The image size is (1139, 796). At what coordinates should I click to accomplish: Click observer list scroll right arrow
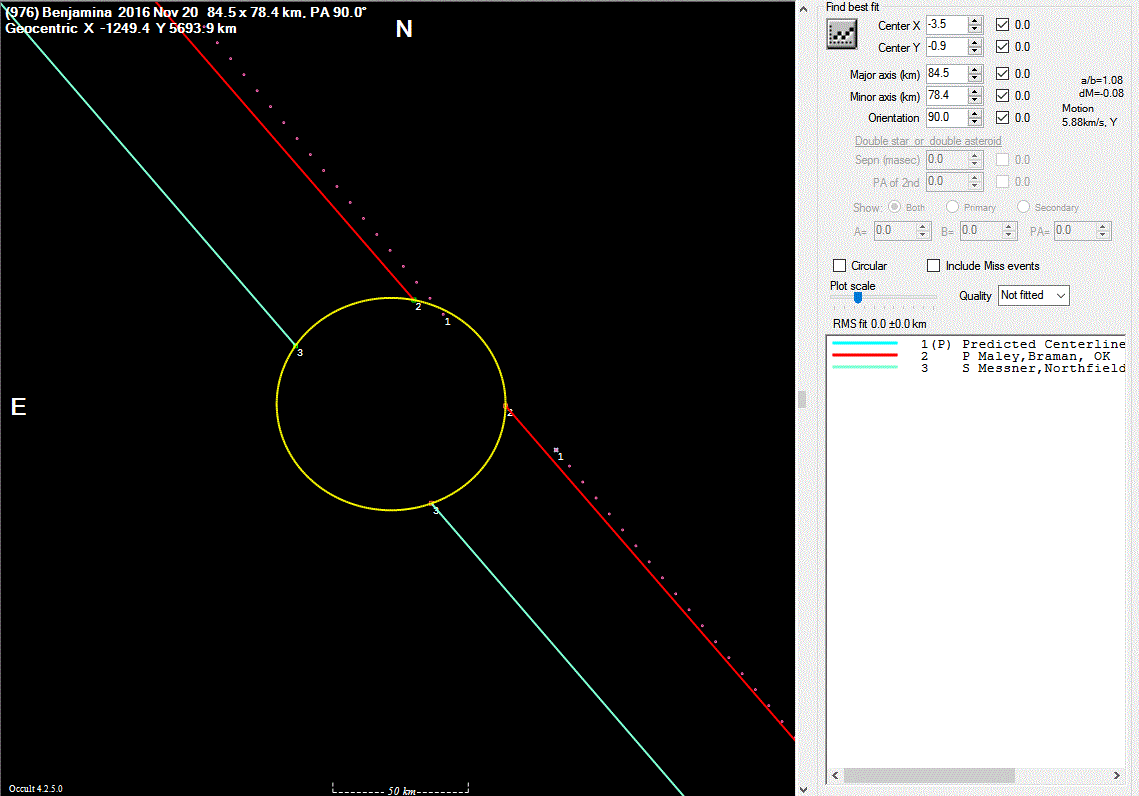click(1116, 776)
